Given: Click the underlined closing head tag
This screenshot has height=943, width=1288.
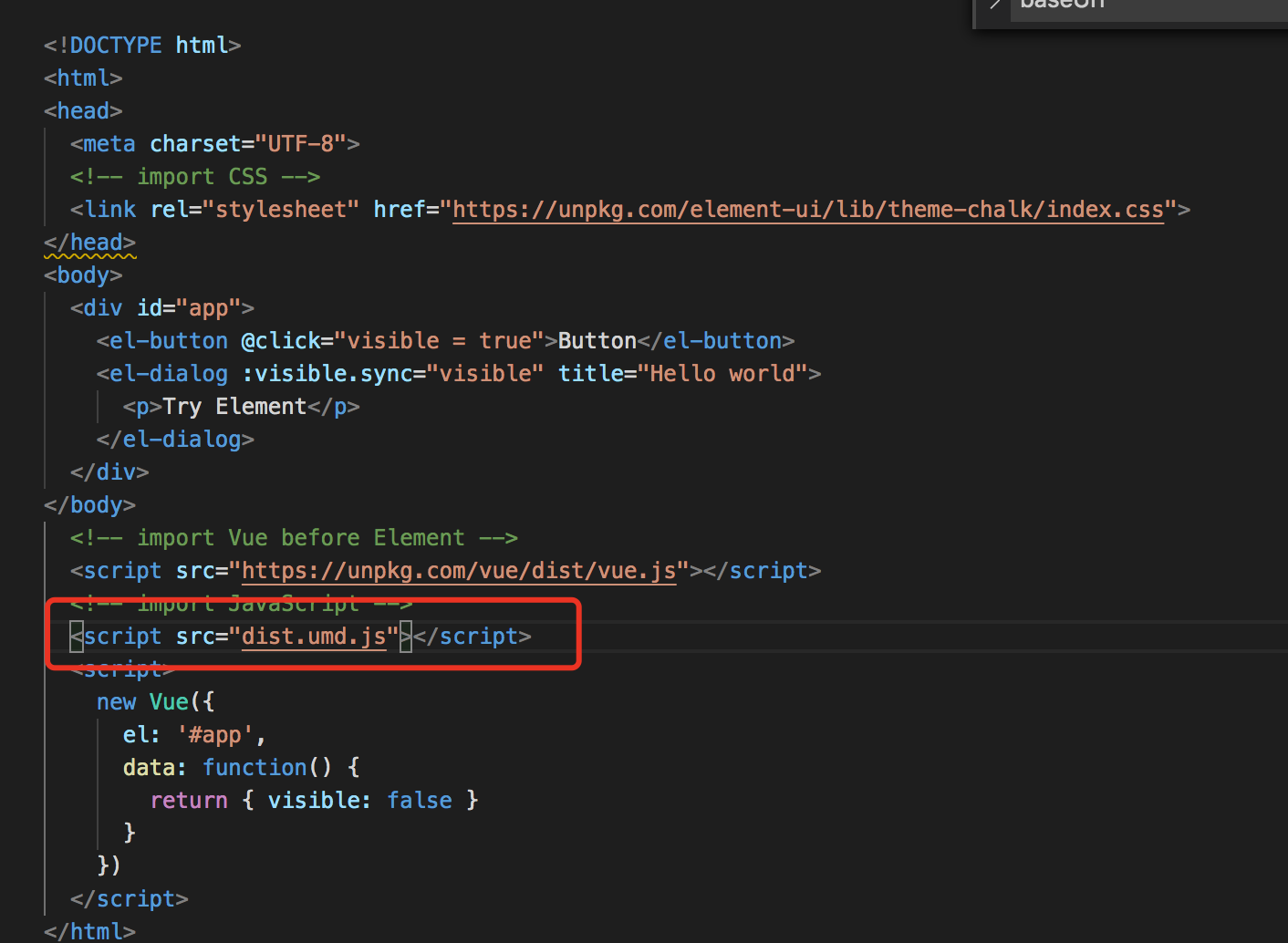Looking at the screenshot, I should pos(88,242).
